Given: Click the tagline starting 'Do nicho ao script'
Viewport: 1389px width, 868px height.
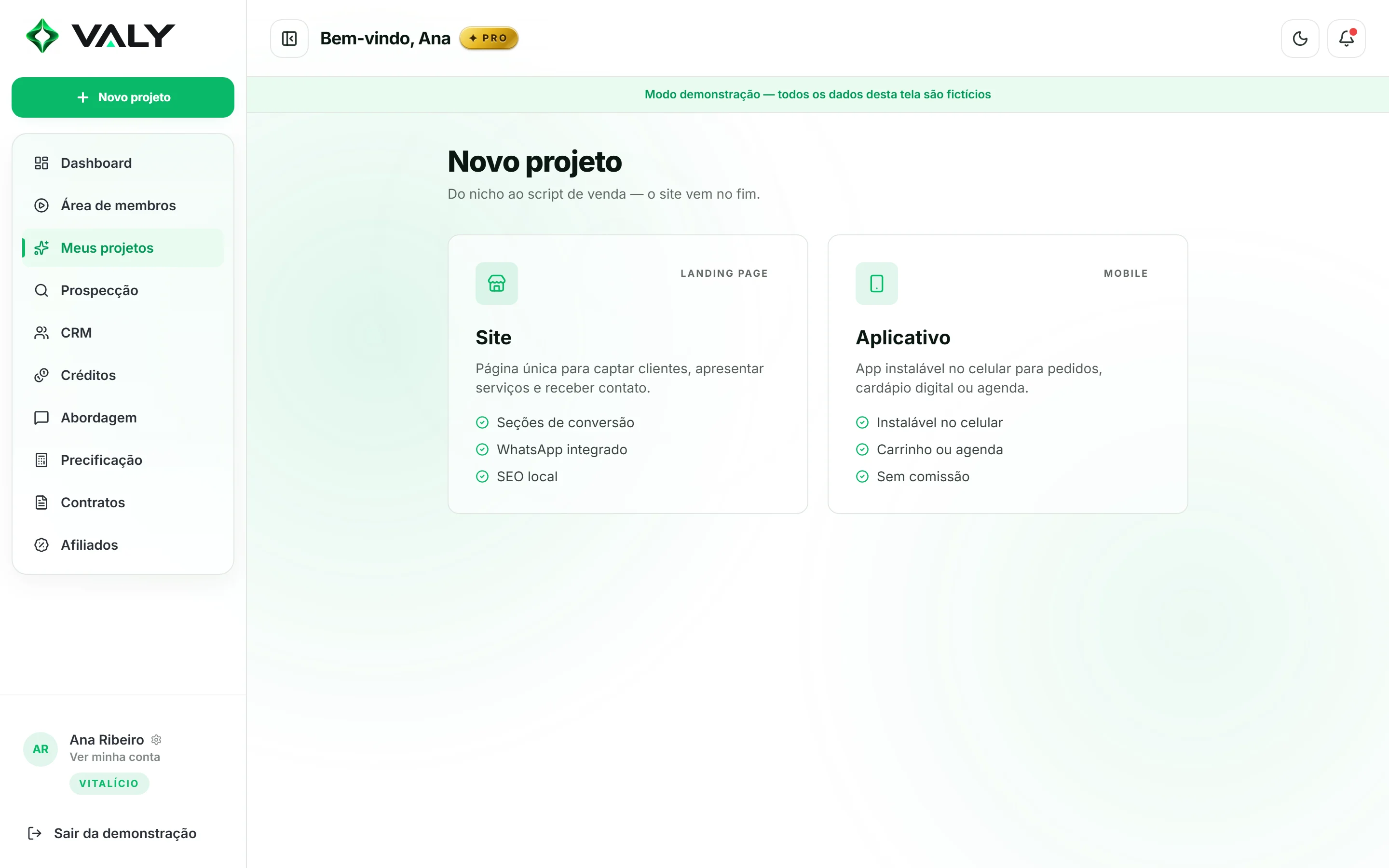Looking at the screenshot, I should (604, 194).
